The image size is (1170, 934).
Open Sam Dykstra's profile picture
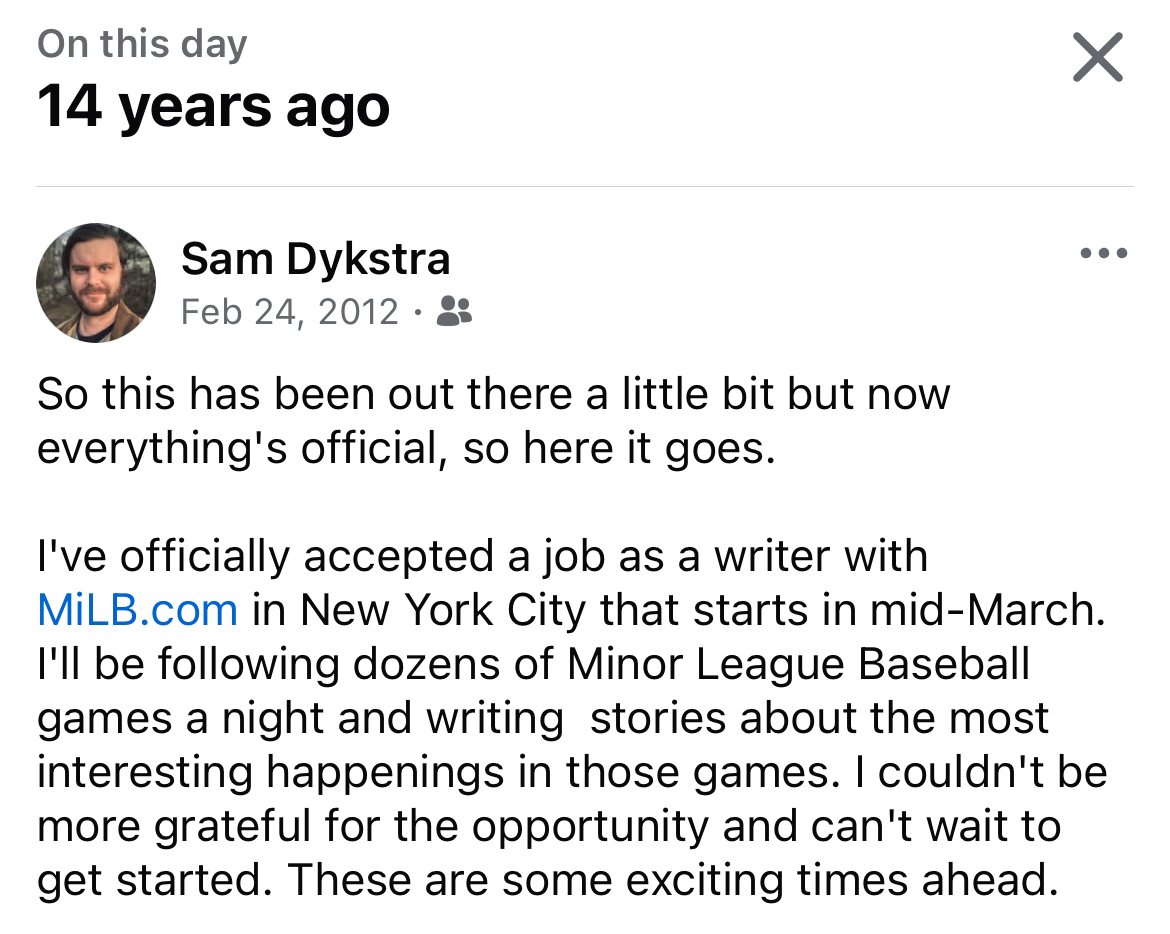96,283
